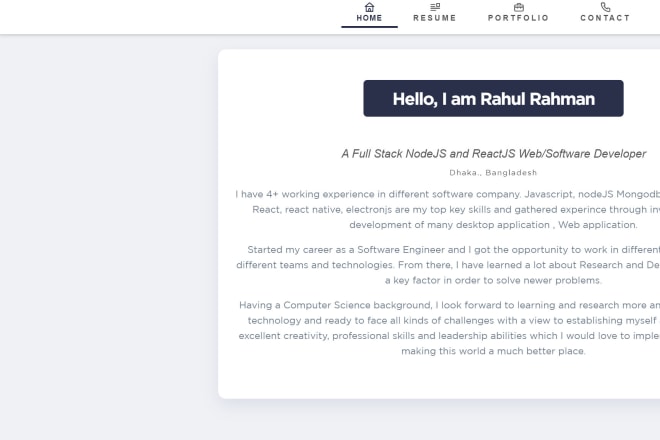Click "a key factor in order to solve" line
Screen dimensions: 660x440
[x=493, y=281]
